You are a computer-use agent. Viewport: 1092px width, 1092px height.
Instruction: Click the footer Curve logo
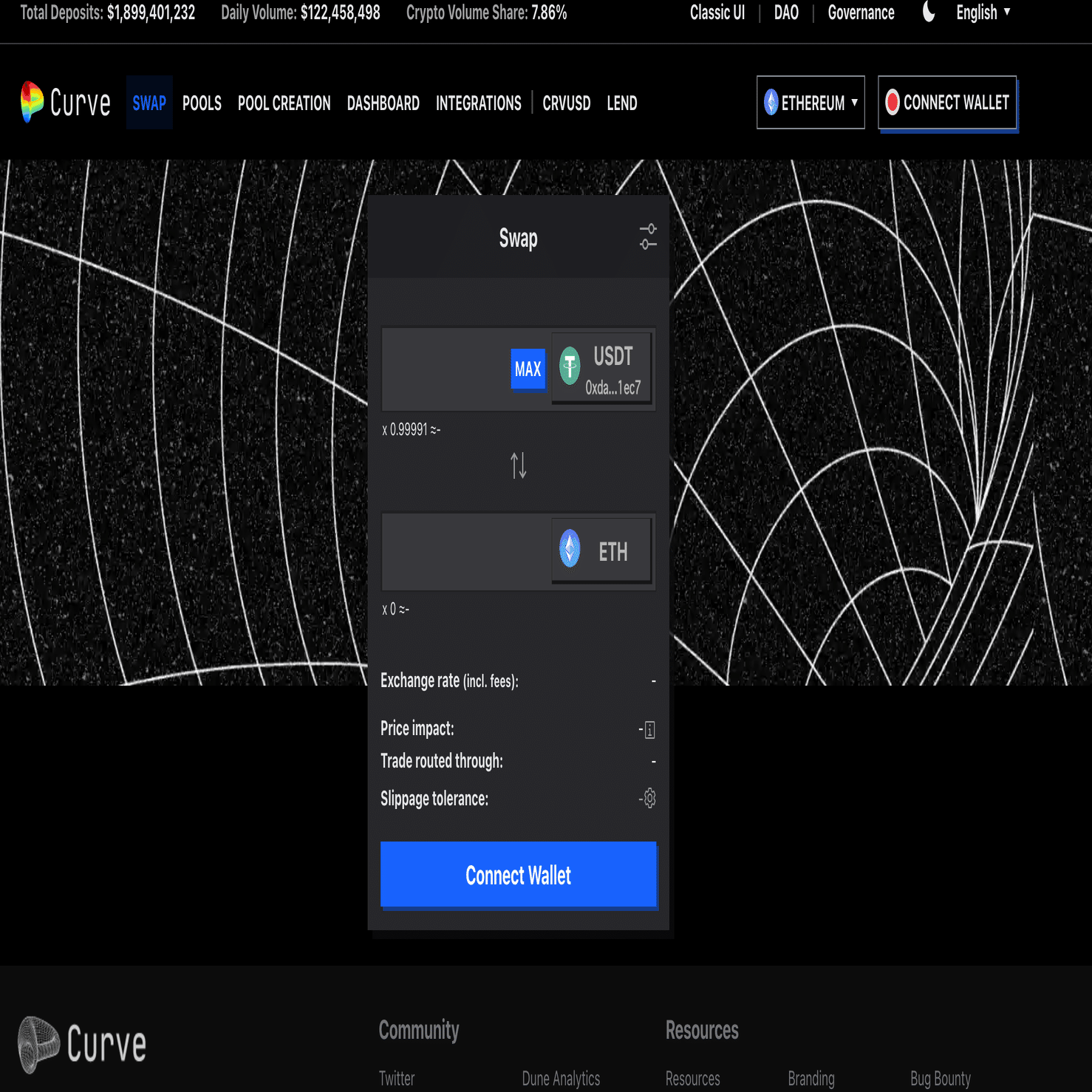(82, 1044)
